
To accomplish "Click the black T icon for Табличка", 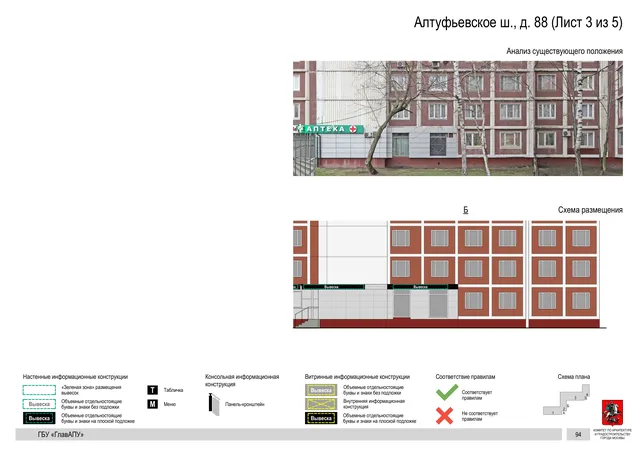I will point(152,390).
